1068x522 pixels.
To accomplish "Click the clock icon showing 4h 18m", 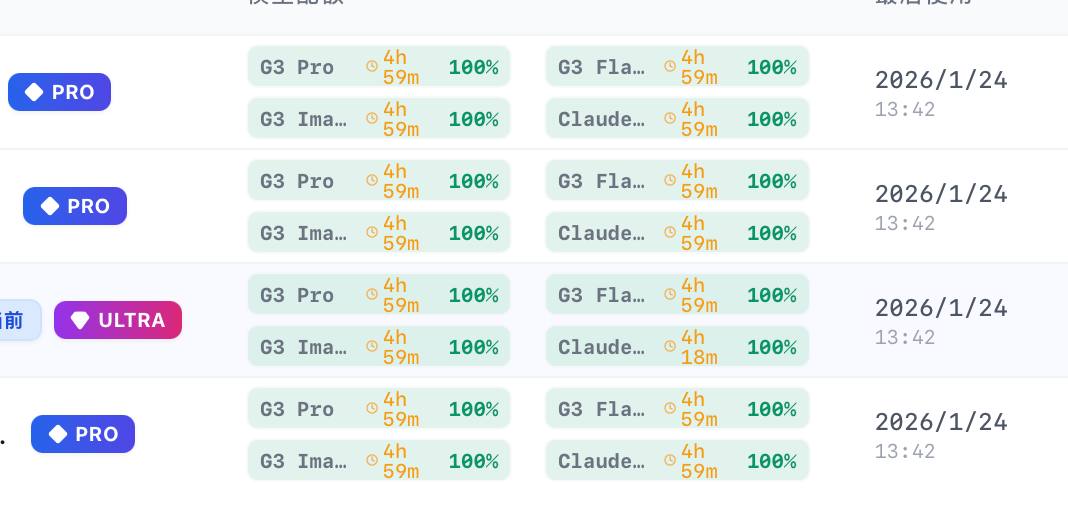I will point(670,346).
